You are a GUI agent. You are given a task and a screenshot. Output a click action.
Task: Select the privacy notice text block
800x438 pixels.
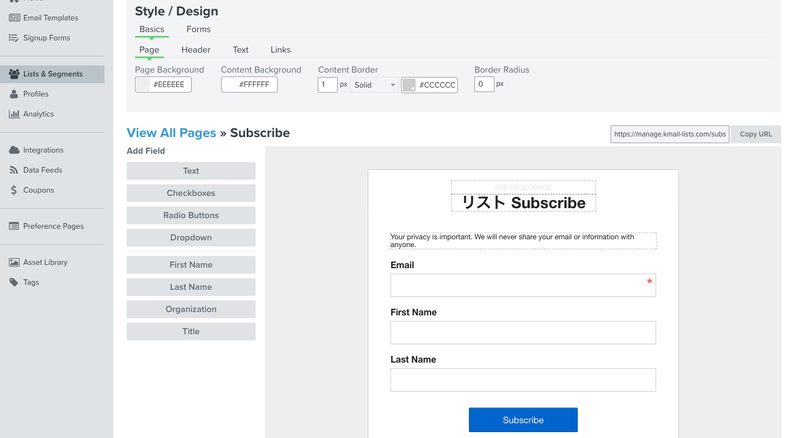(x=523, y=240)
